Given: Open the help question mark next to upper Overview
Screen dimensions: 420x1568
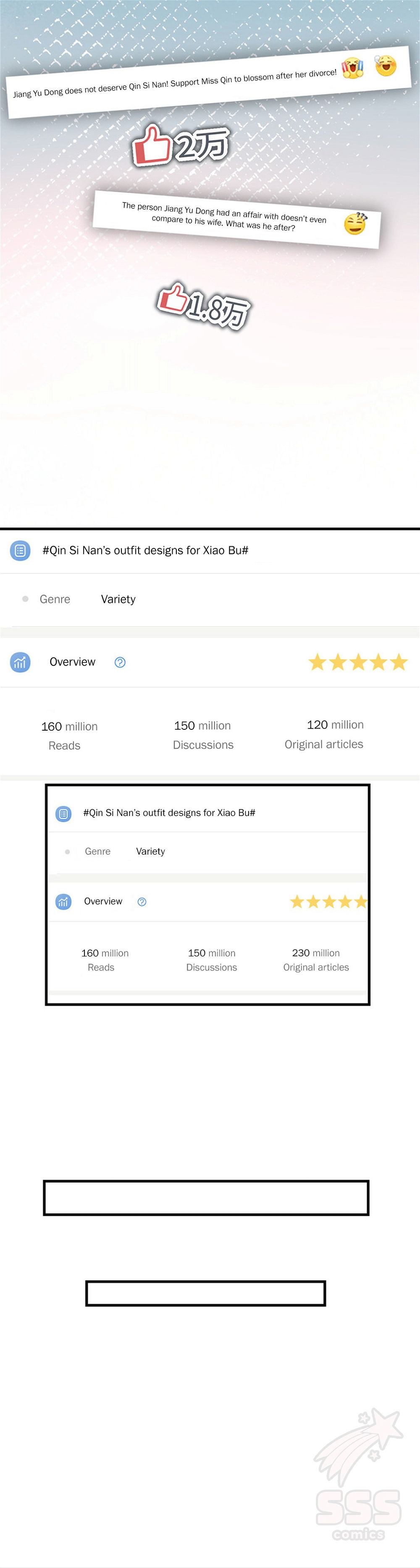Looking at the screenshot, I should (121, 662).
